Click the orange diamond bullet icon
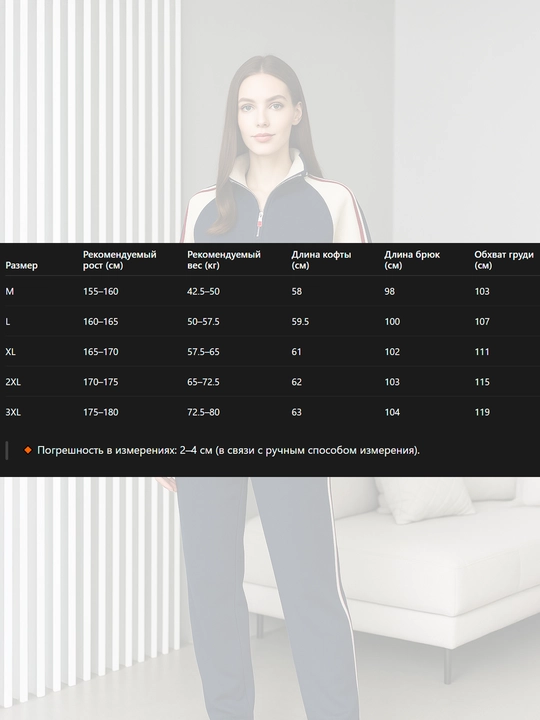540x720 pixels. click(28, 450)
